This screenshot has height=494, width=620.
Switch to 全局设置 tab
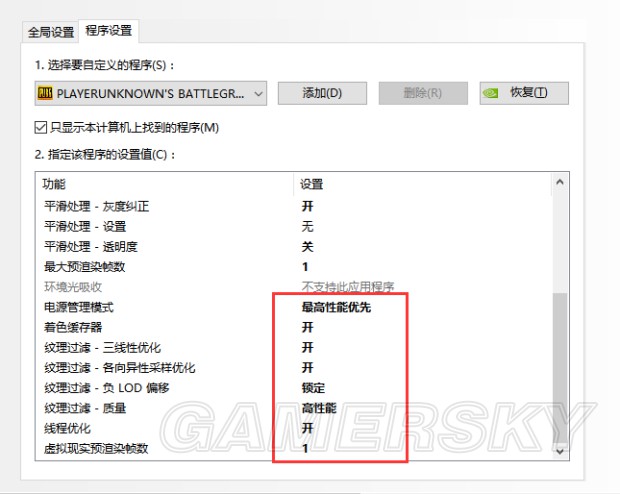[x=50, y=31]
